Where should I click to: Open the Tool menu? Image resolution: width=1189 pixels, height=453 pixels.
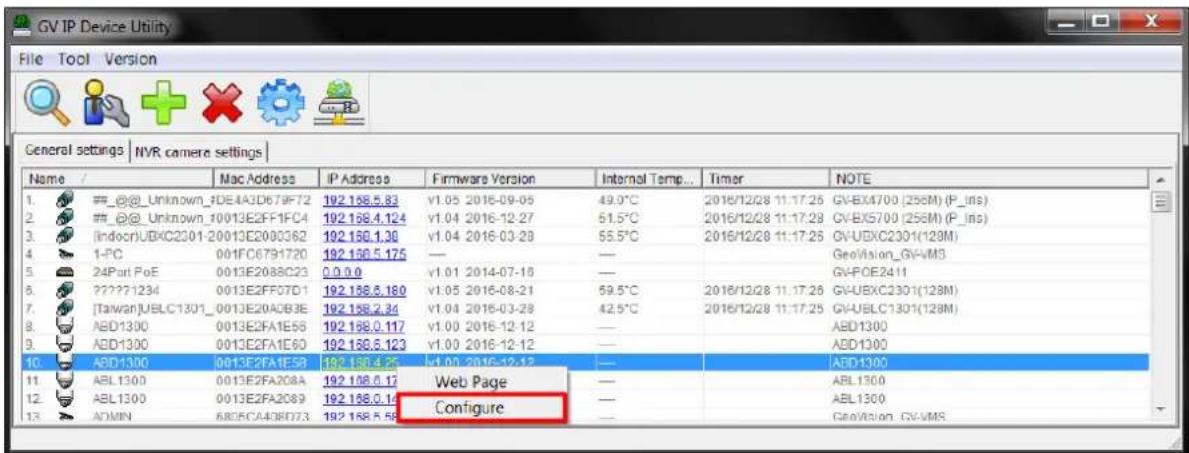pyautogui.click(x=74, y=58)
